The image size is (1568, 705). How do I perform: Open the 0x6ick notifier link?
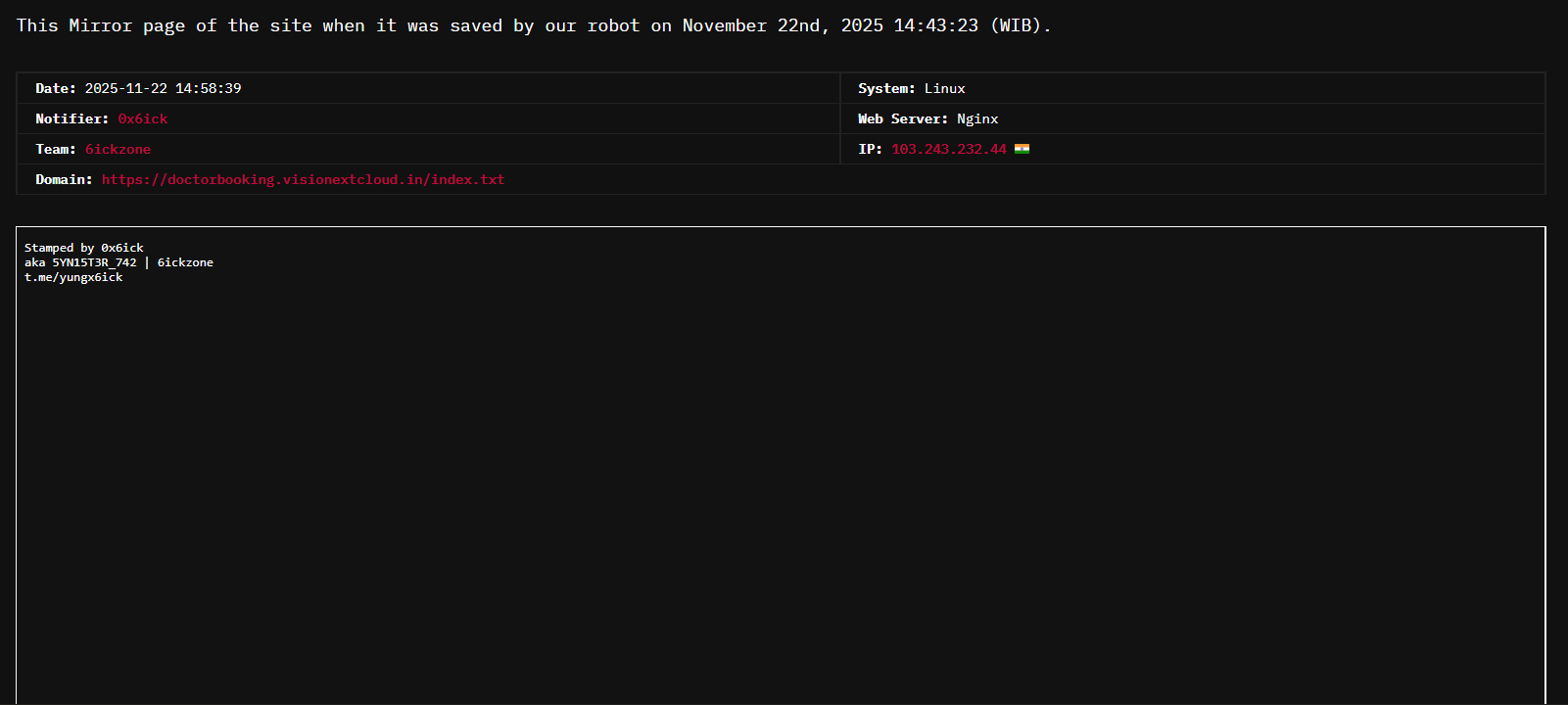(x=143, y=118)
